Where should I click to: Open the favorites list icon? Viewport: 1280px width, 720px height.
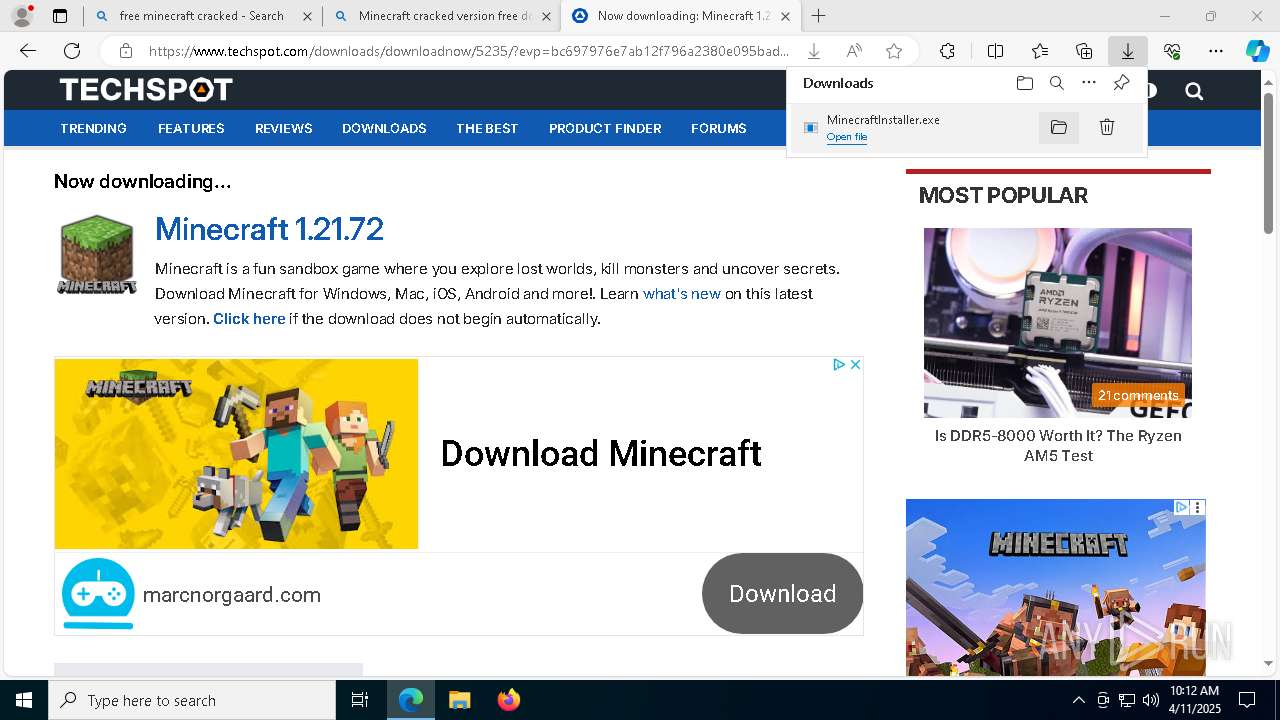1040,51
